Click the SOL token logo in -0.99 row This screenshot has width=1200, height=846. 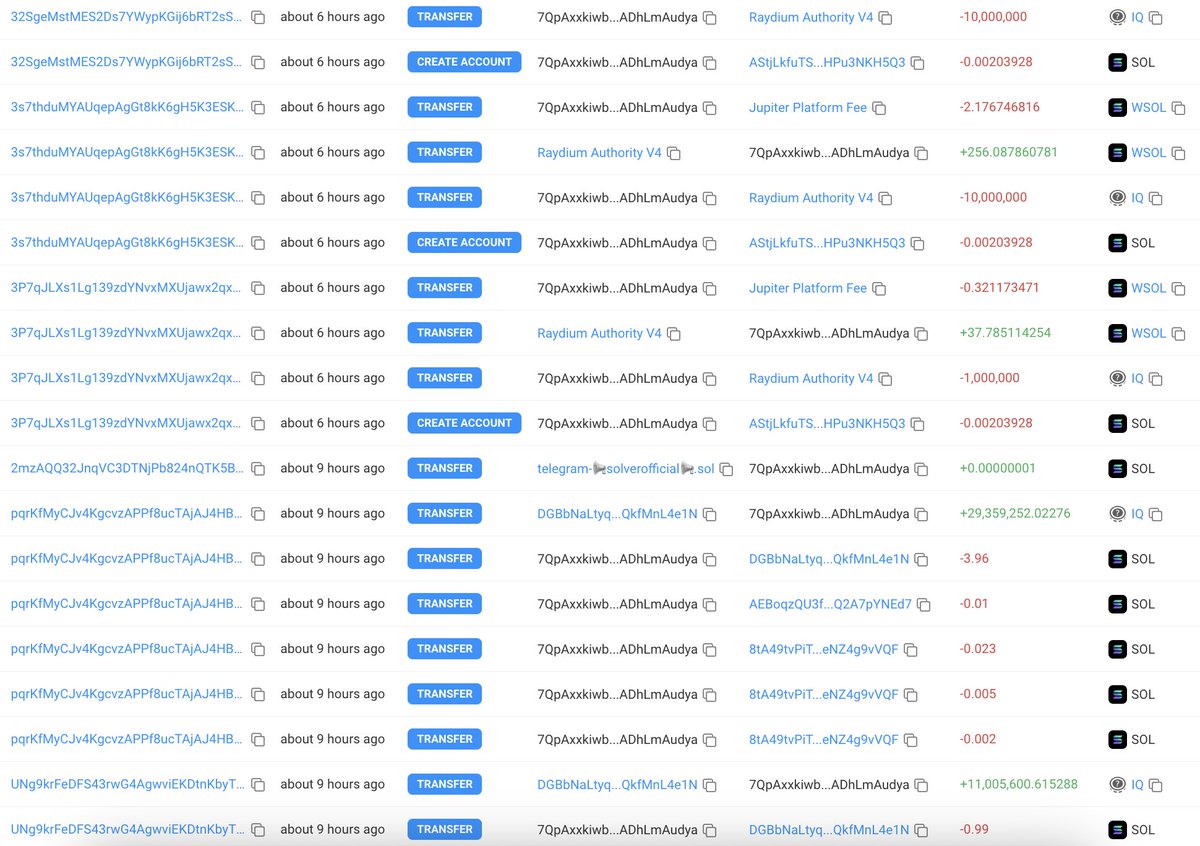click(1117, 829)
